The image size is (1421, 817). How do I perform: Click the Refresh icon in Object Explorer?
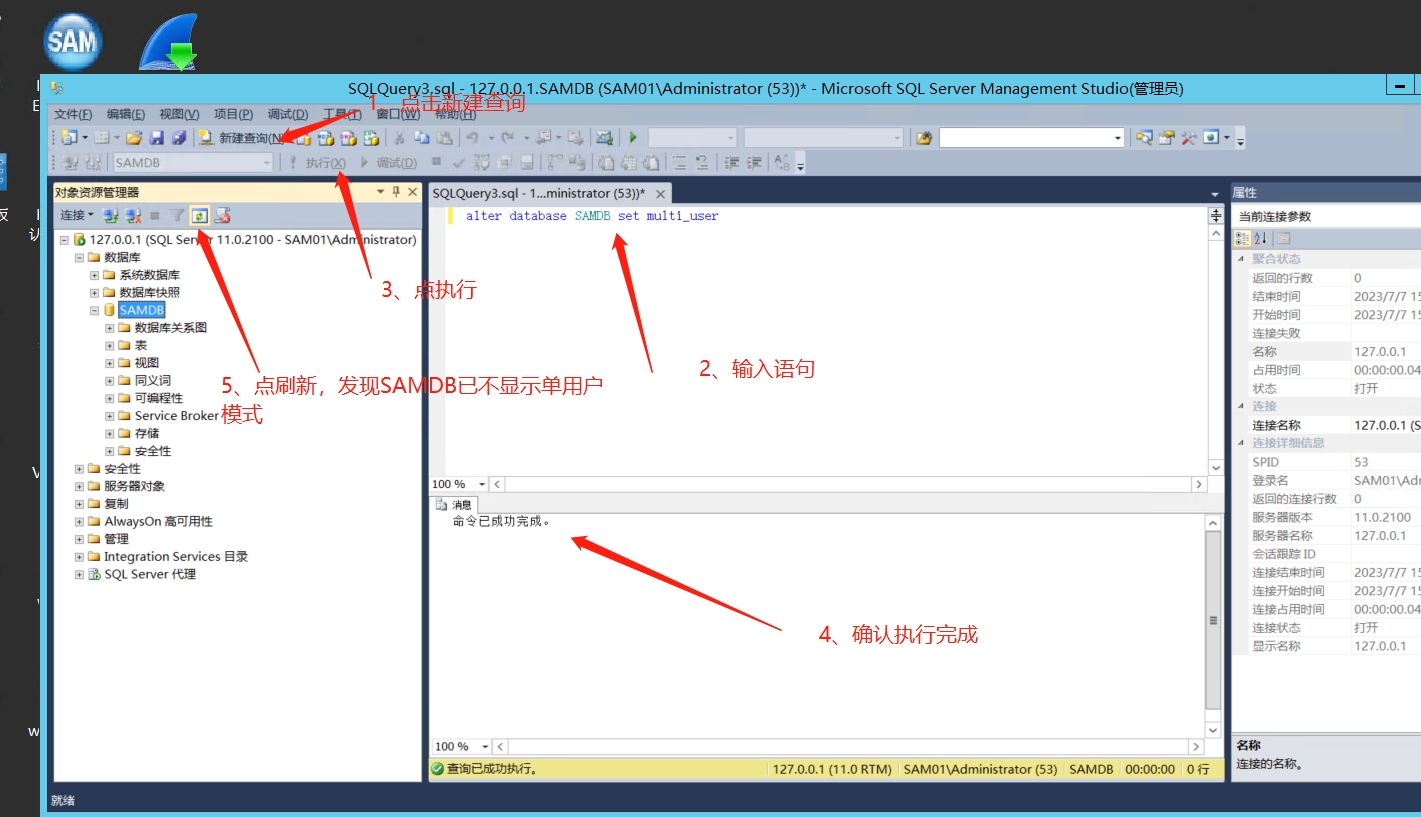[200, 215]
